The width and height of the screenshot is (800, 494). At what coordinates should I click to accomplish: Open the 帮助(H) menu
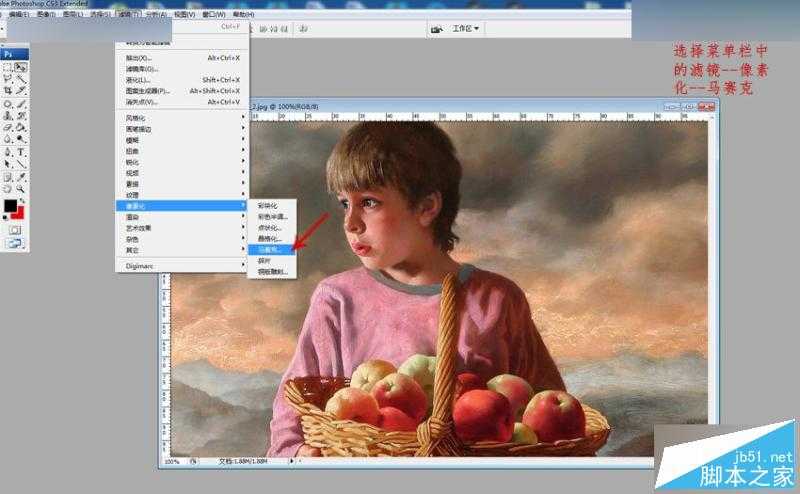243,14
